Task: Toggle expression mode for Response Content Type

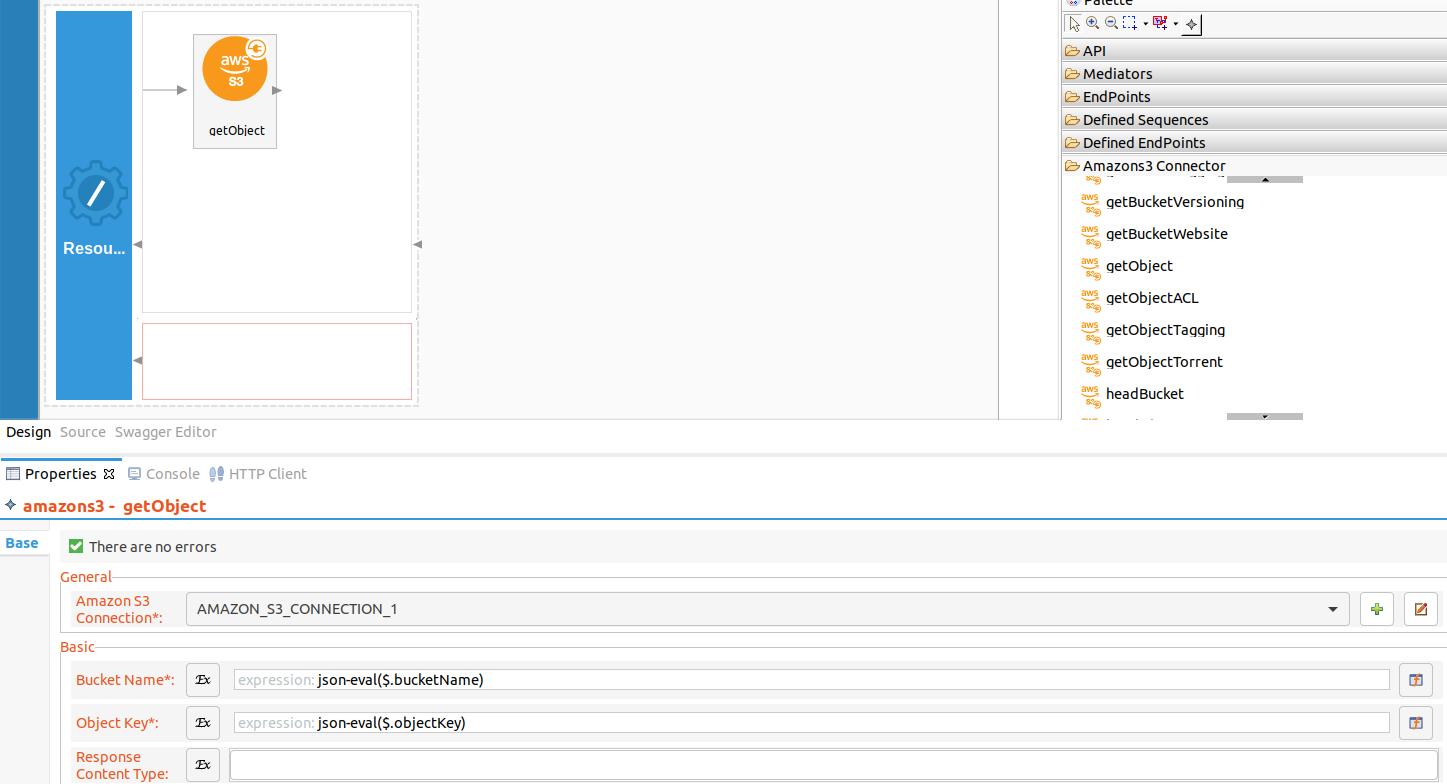Action: tap(203, 765)
